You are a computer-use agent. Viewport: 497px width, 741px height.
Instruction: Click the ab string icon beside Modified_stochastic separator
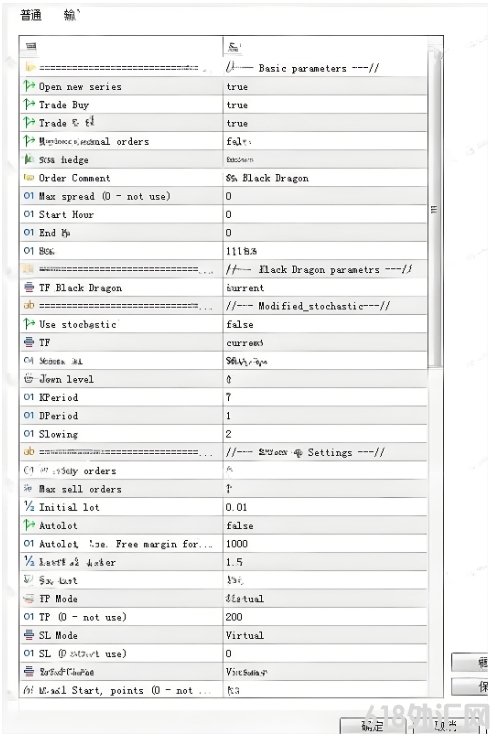tap(29, 306)
